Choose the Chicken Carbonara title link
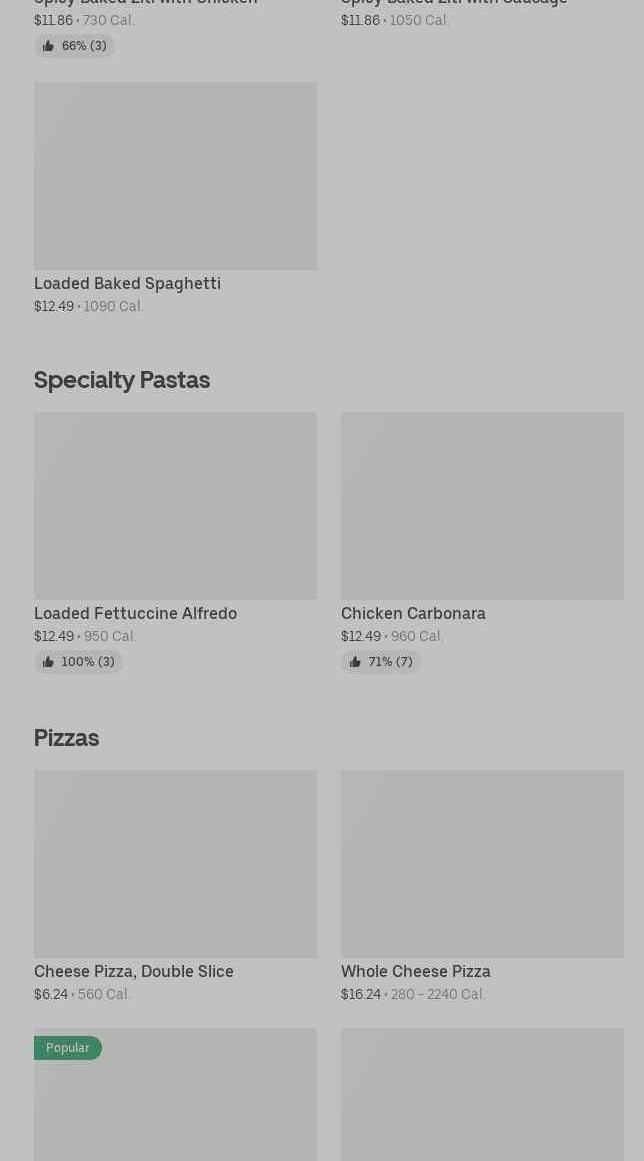Image resolution: width=644 pixels, height=1161 pixels. pos(413,613)
